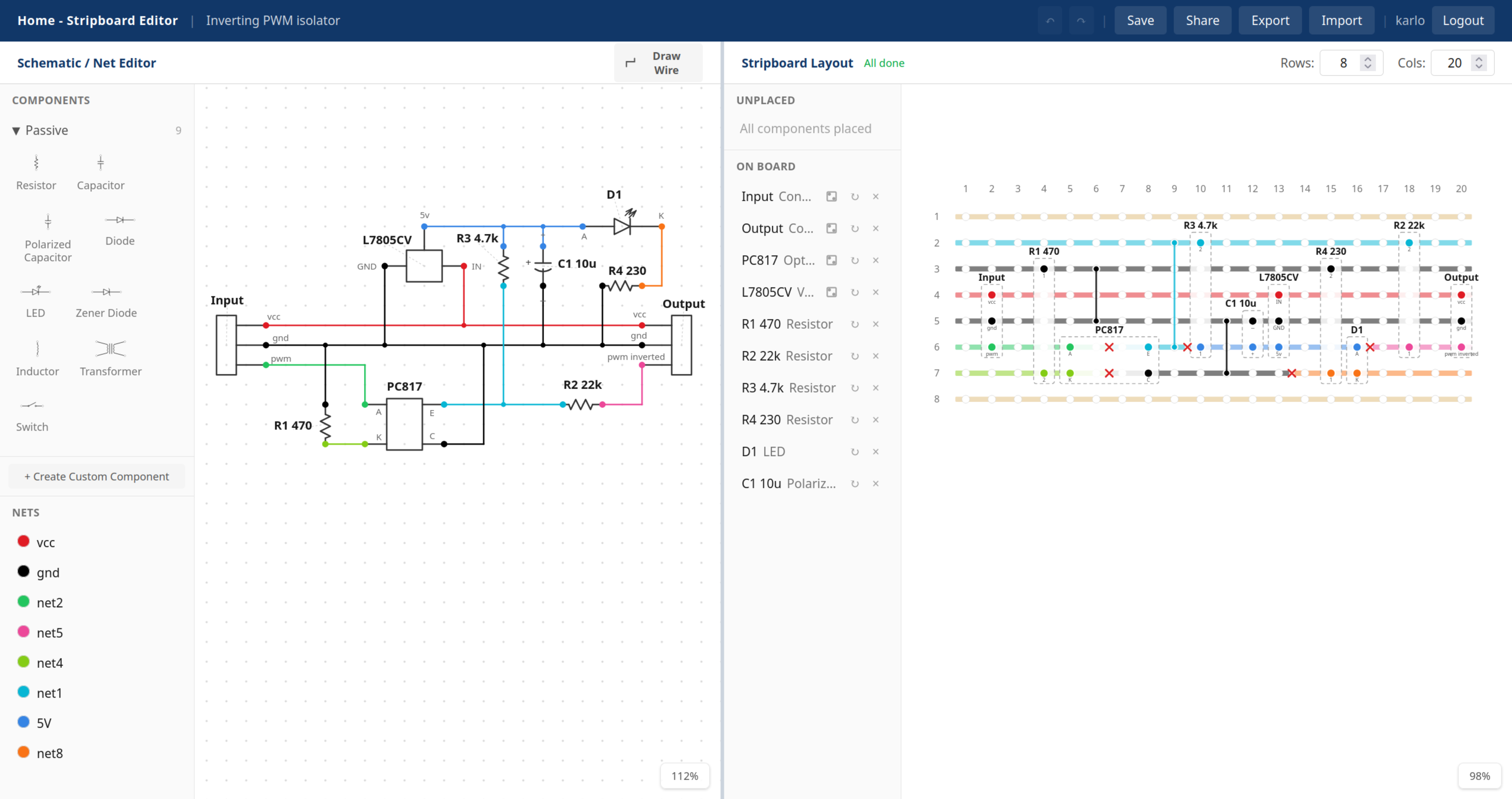Click the Export button
This screenshot has height=799, width=1512.
[1270, 20]
